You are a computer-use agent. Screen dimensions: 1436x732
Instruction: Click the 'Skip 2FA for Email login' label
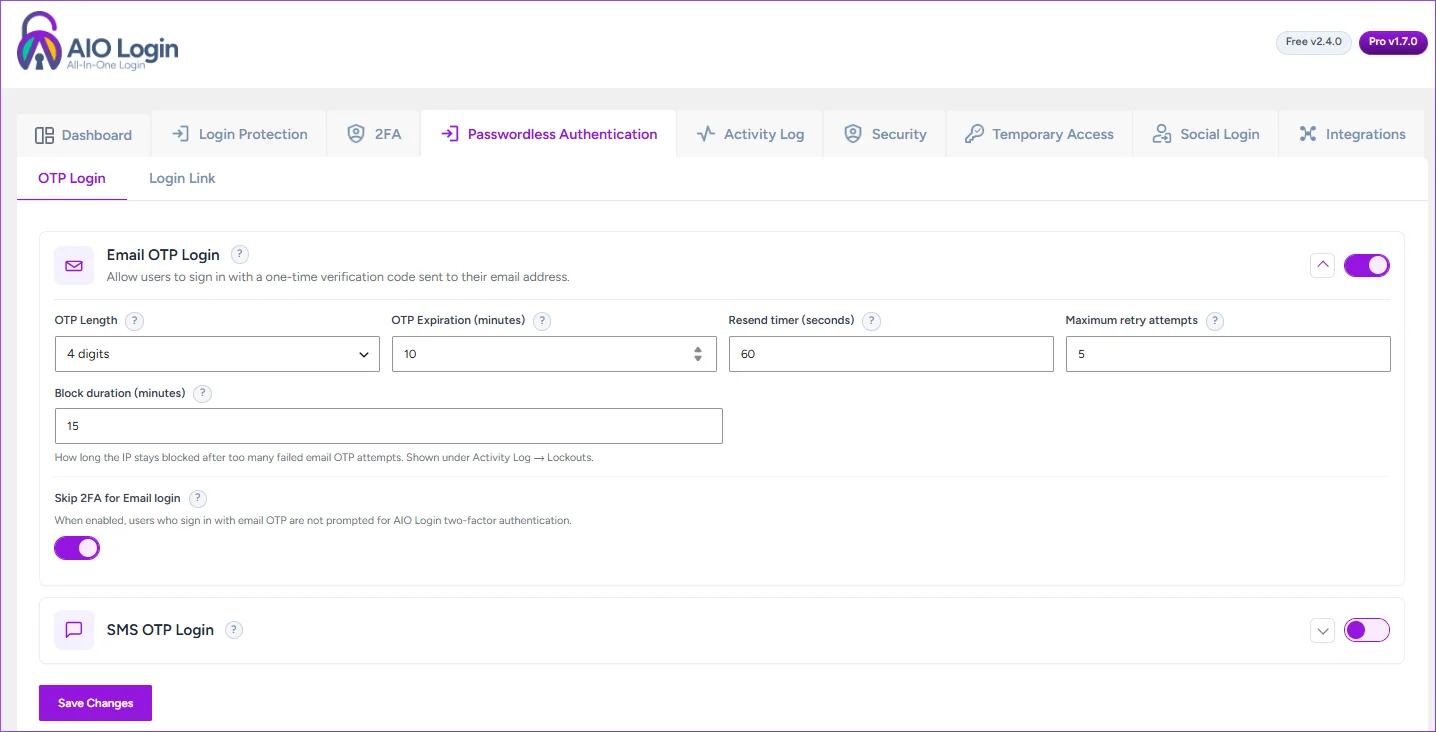tap(118, 498)
